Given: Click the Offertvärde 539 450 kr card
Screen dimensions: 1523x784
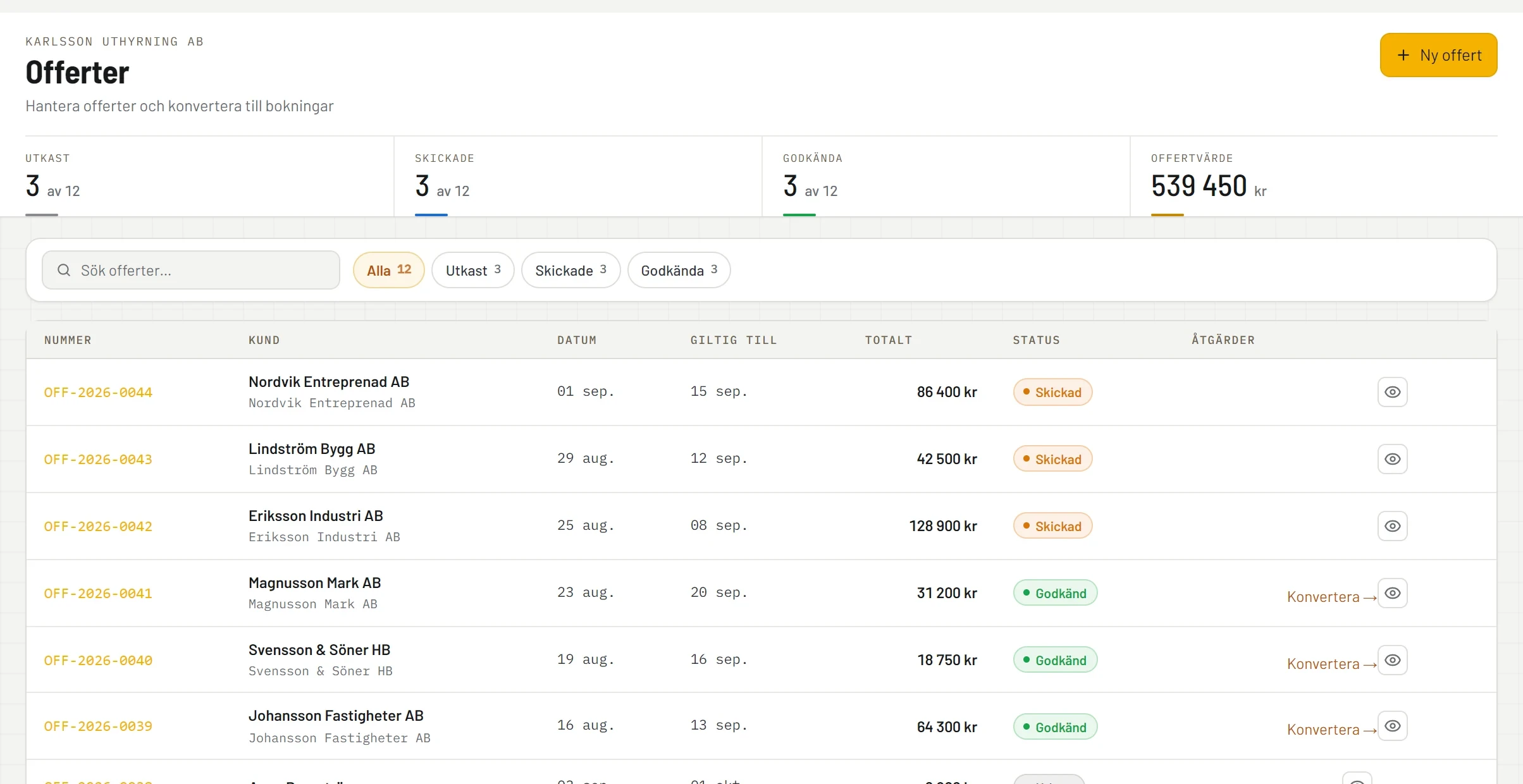Looking at the screenshot, I should 1314,176.
